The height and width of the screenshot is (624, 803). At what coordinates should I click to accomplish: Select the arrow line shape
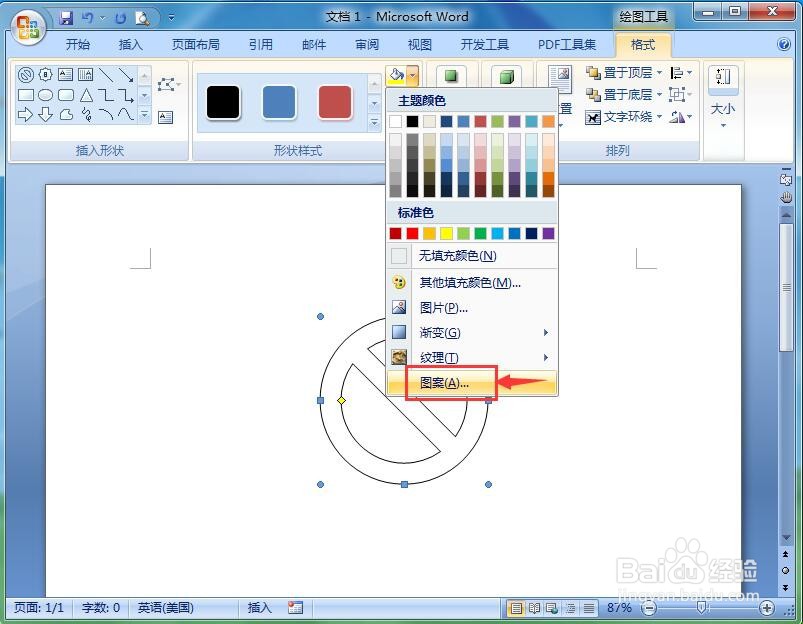tap(126, 75)
